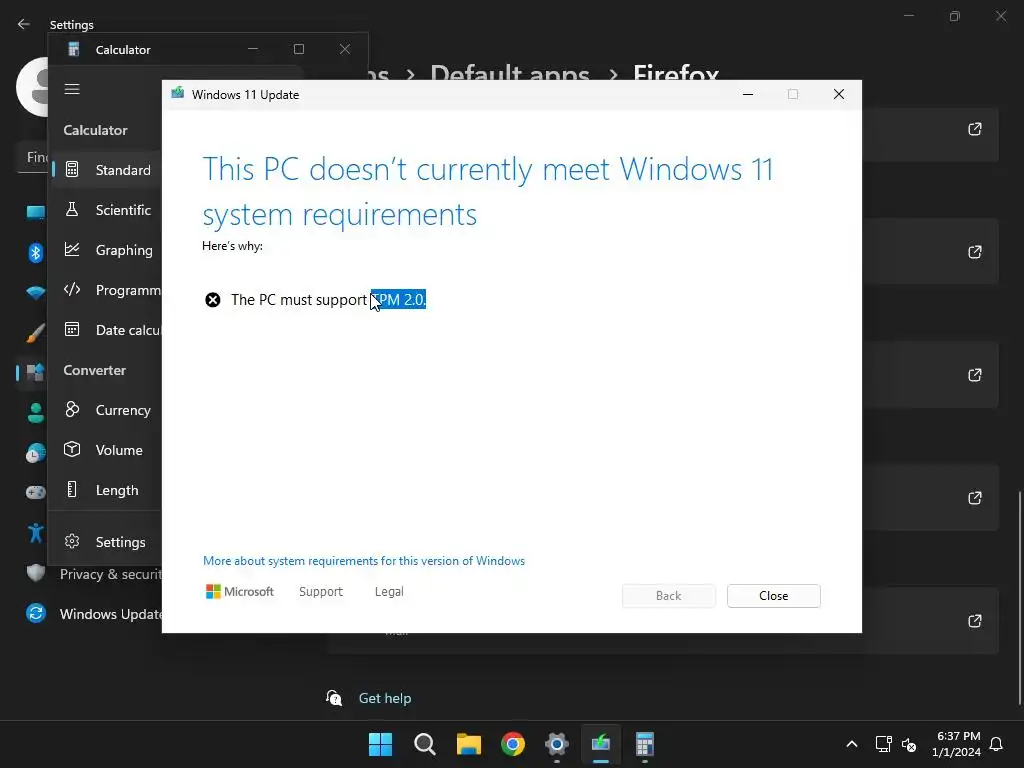The height and width of the screenshot is (768, 1024).
Task: Open Gaming controller icon in Settings sidebar
Action: [x=36, y=492]
